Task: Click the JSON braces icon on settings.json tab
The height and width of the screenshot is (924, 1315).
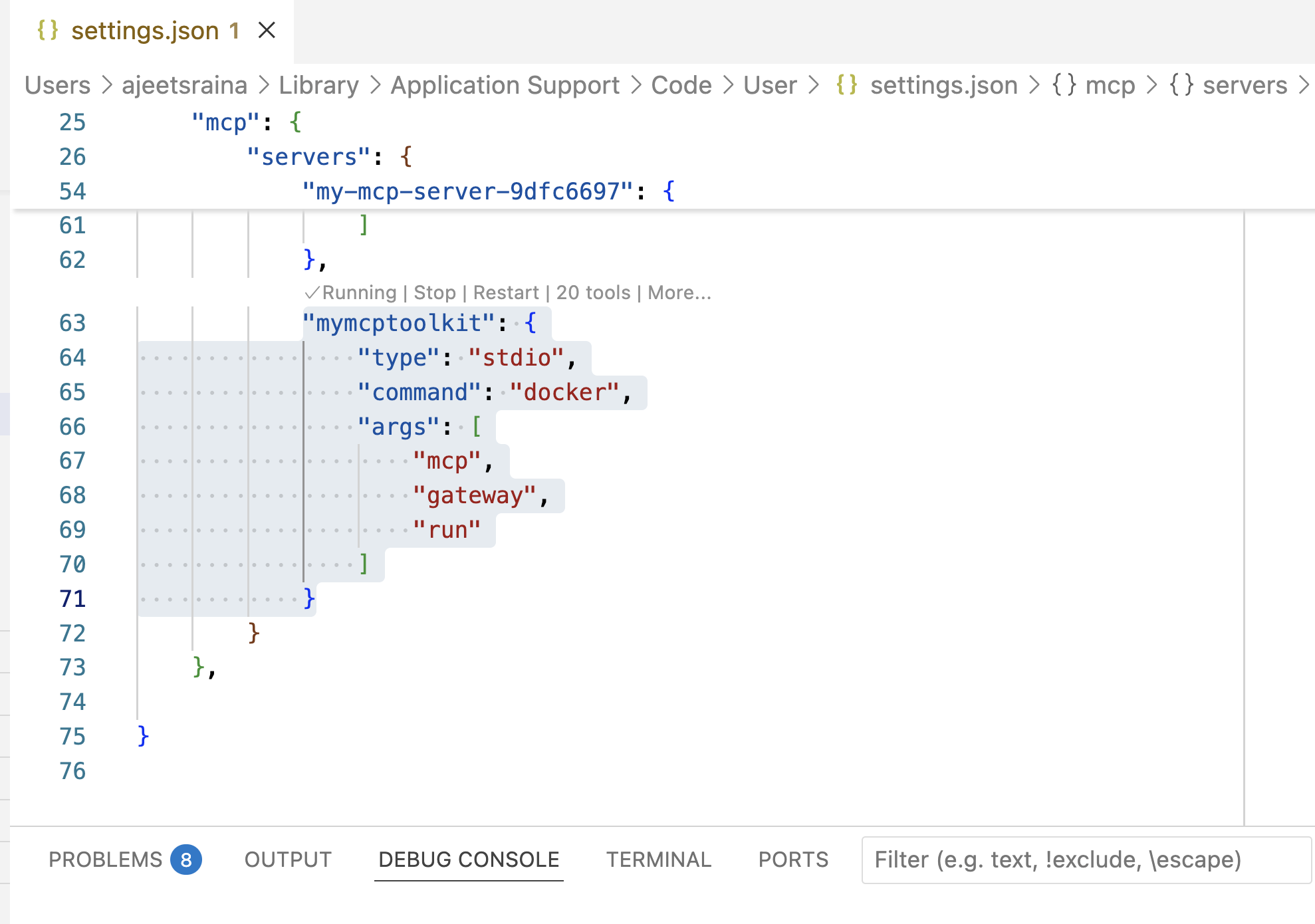Action: 48,31
